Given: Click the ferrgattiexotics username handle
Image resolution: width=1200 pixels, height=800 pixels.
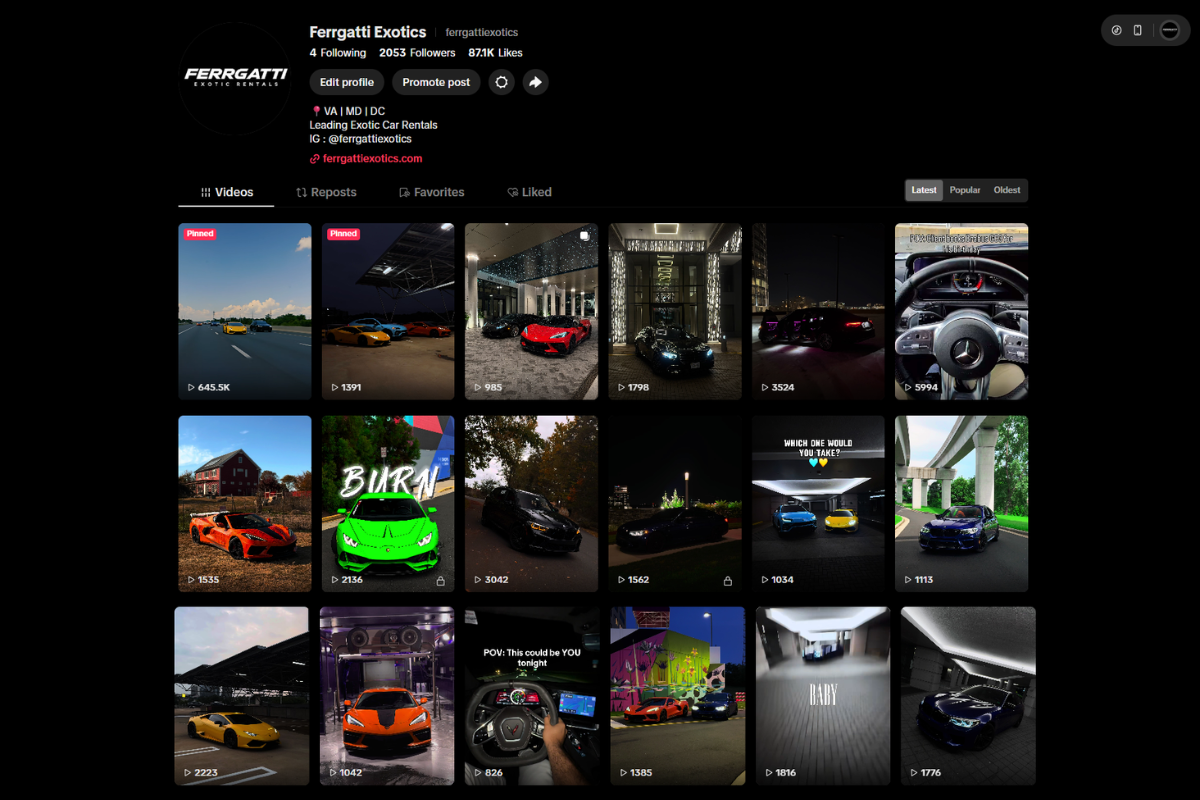Looking at the screenshot, I should (x=482, y=33).
